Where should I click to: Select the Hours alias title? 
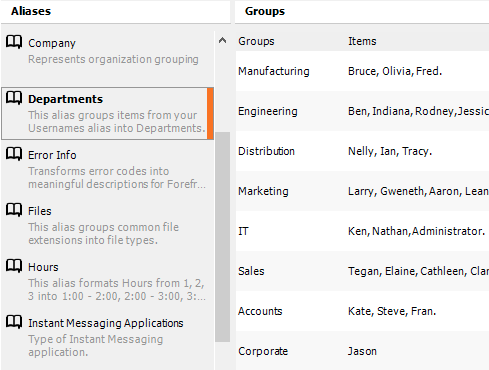point(43,267)
